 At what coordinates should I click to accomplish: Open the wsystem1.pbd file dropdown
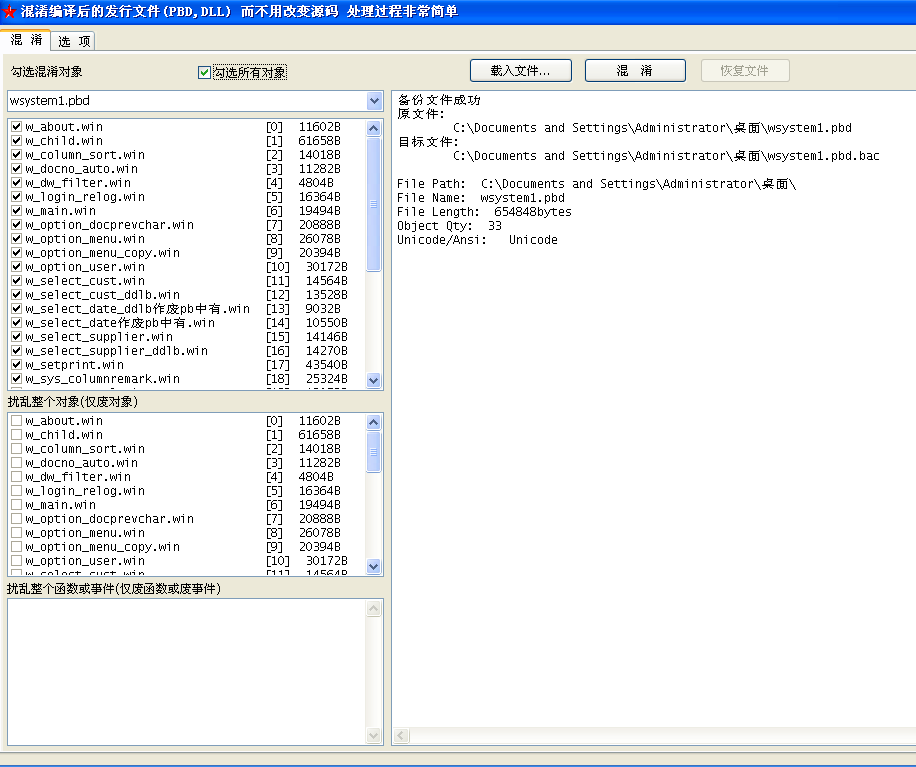click(374, 101)
